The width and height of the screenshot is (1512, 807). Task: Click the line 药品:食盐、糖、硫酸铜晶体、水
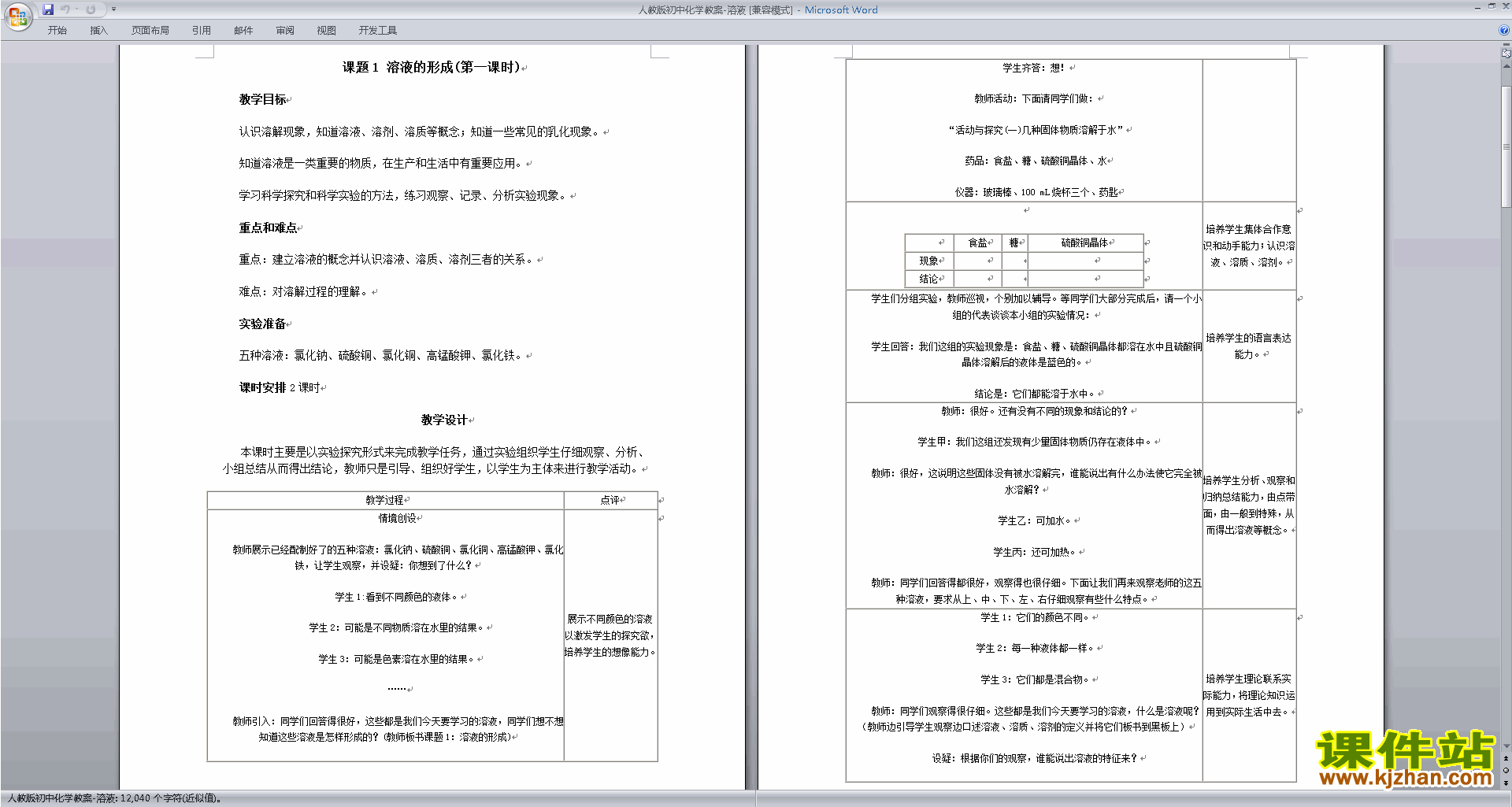[x=1035, y=161]
